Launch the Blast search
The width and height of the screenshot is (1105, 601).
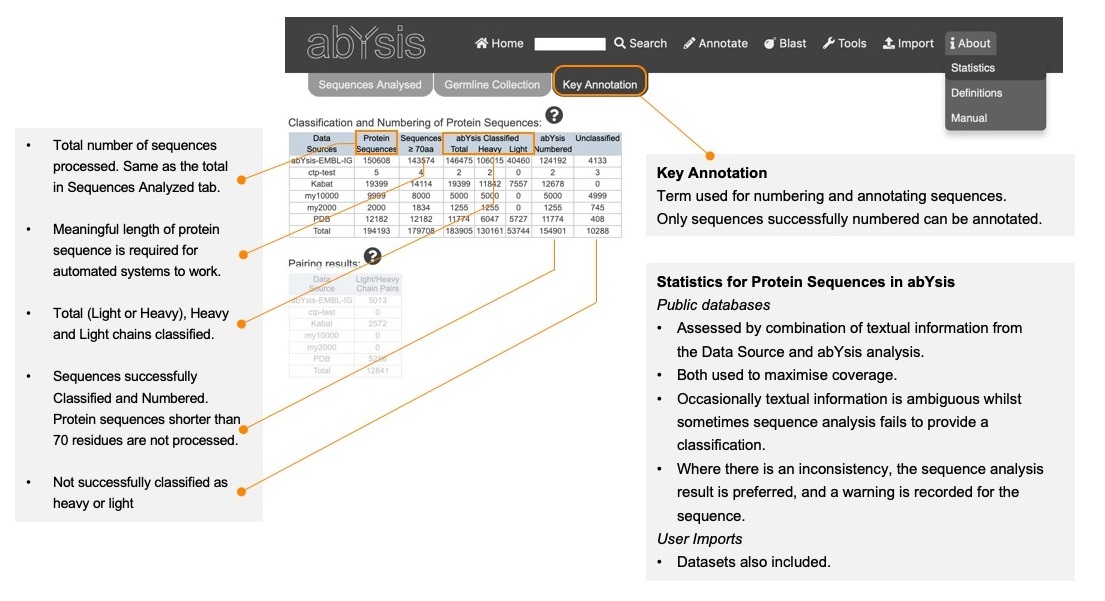click(785, 43)
